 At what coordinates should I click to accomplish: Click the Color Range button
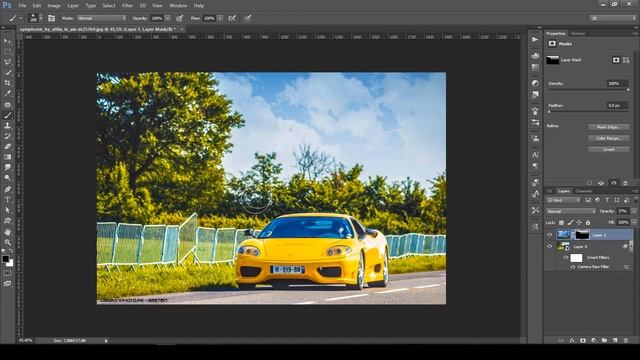pos(609,138)
